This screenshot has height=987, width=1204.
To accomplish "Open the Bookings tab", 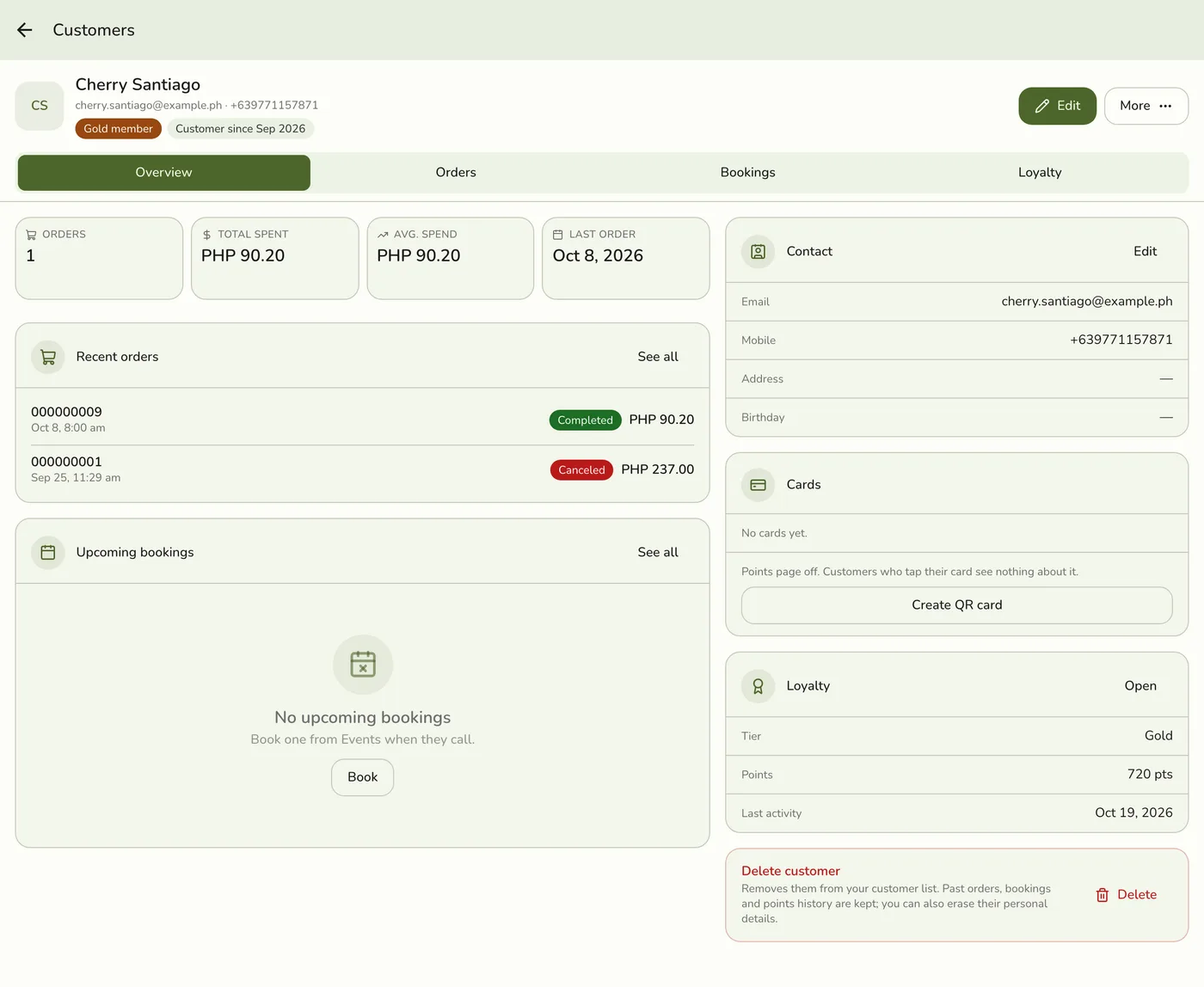I will click(x=748, y=173).
